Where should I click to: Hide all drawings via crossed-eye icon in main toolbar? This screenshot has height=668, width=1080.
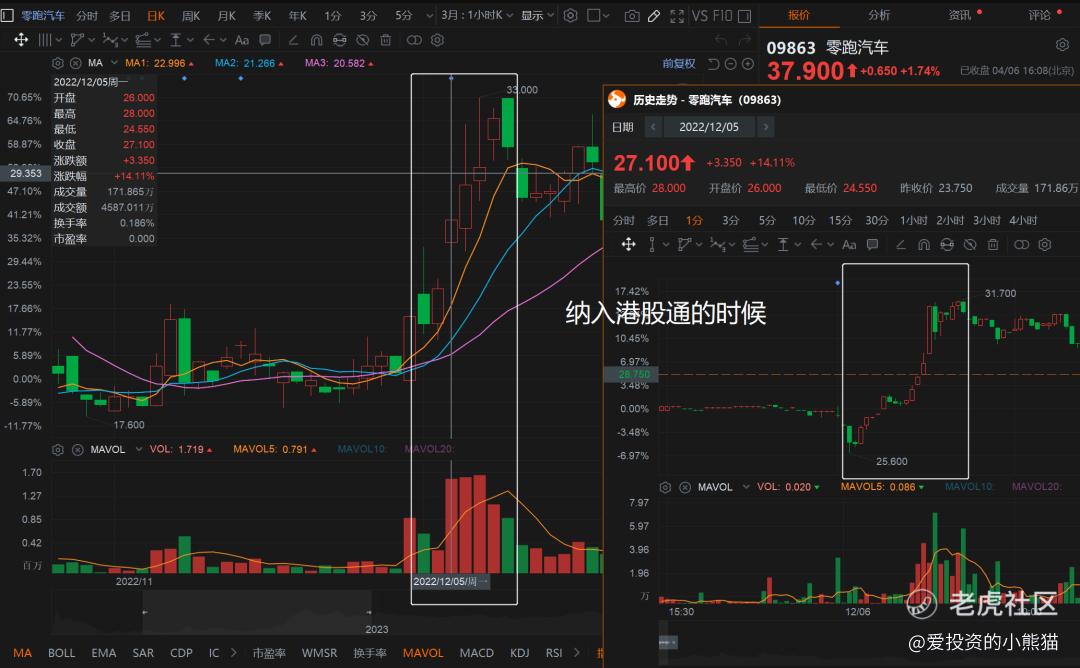pyautogui.click(x=363, y=40)
